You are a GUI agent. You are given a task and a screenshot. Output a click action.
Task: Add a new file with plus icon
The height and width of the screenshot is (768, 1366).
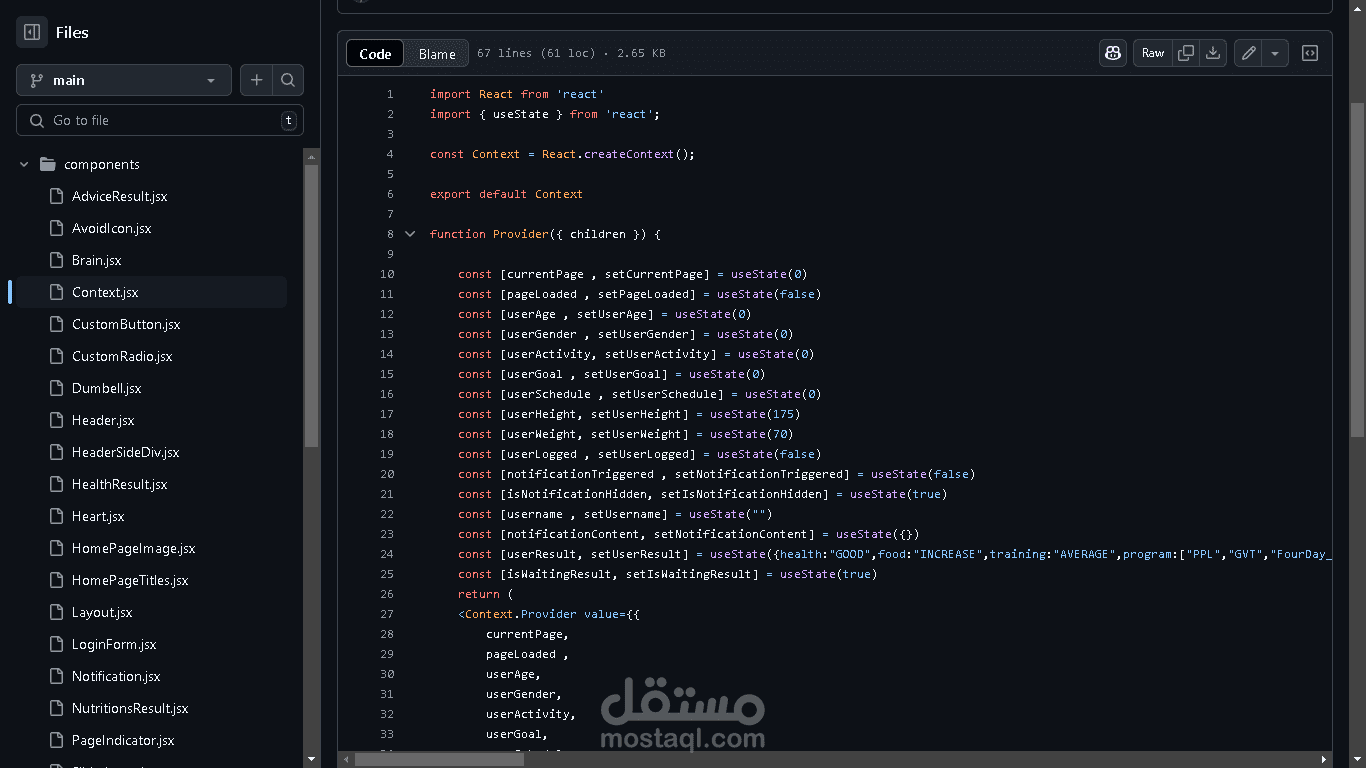point(256,80)
